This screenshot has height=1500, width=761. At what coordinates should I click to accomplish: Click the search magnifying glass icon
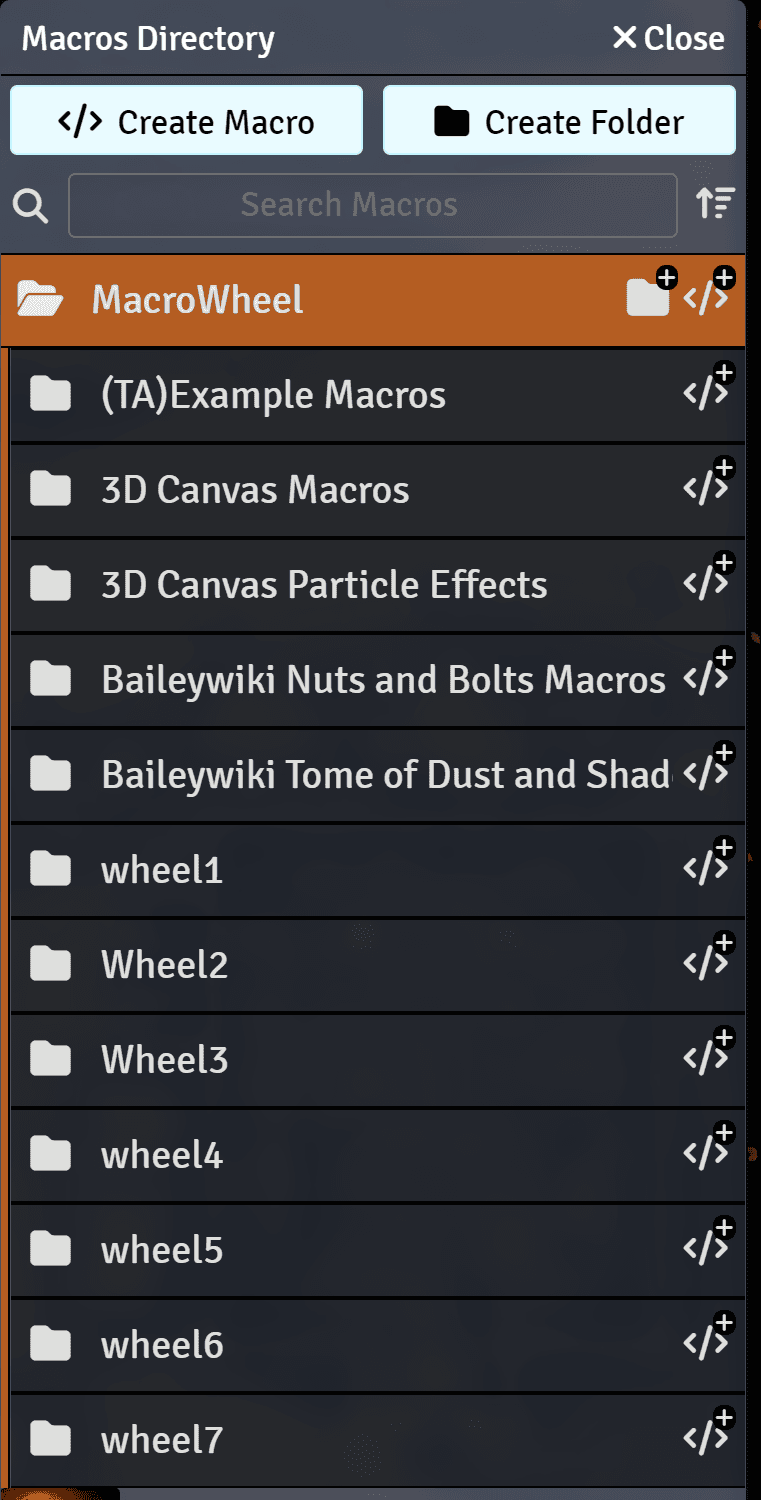tap(30, 205)
